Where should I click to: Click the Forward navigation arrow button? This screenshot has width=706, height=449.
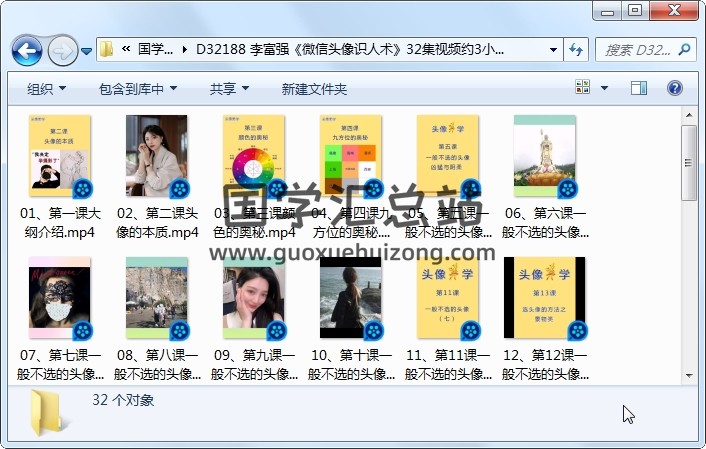[x=62, y=51]
